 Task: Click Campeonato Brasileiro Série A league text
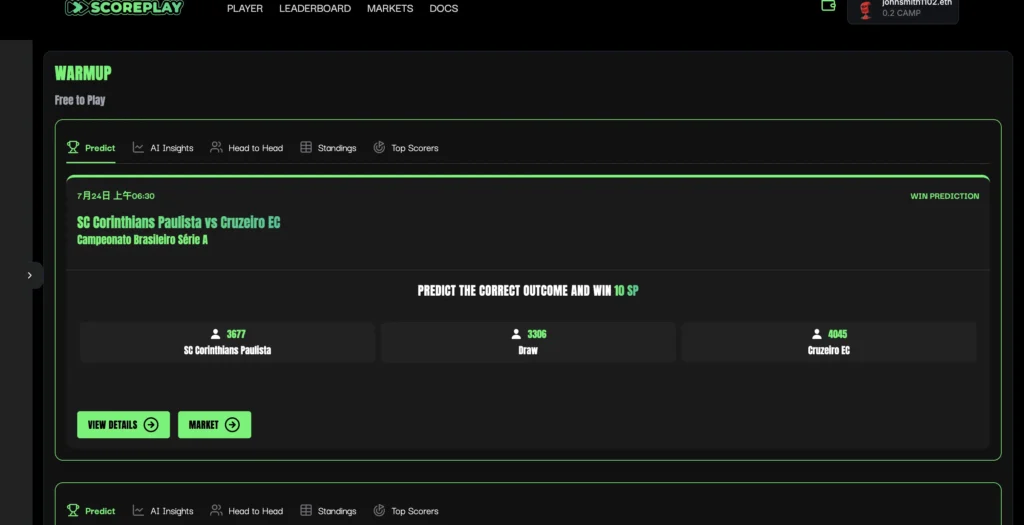point(142,240)
